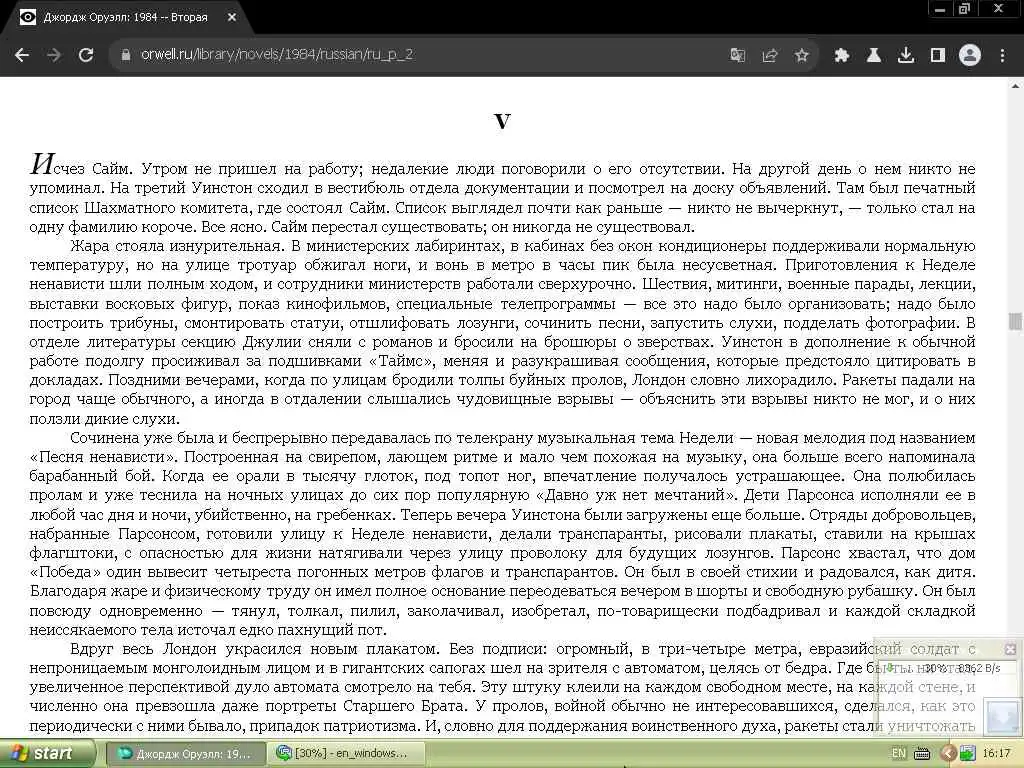Click the word «Таймс» in the text
The height and width of the screenshot is (768, 1024).
(x=401, y=361)
